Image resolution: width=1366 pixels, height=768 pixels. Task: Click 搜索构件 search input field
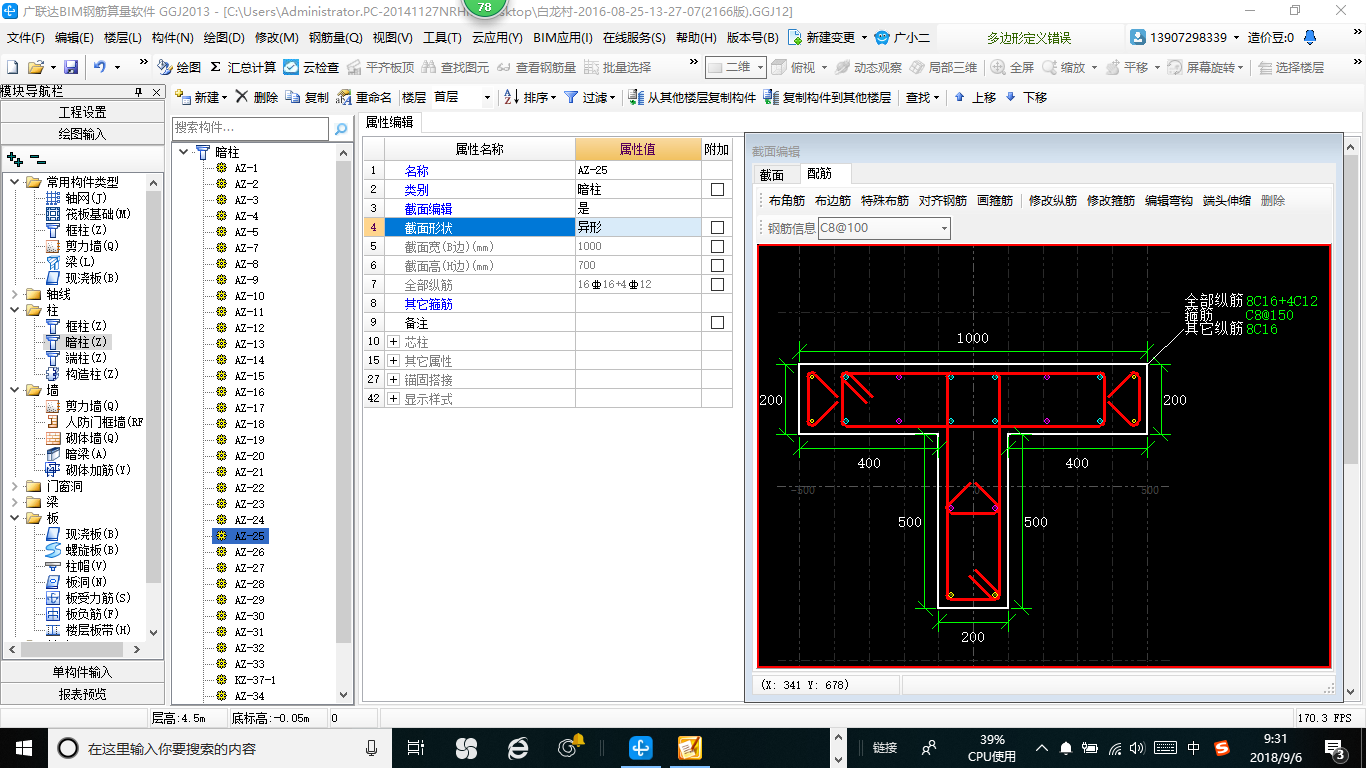click(251, 128)
